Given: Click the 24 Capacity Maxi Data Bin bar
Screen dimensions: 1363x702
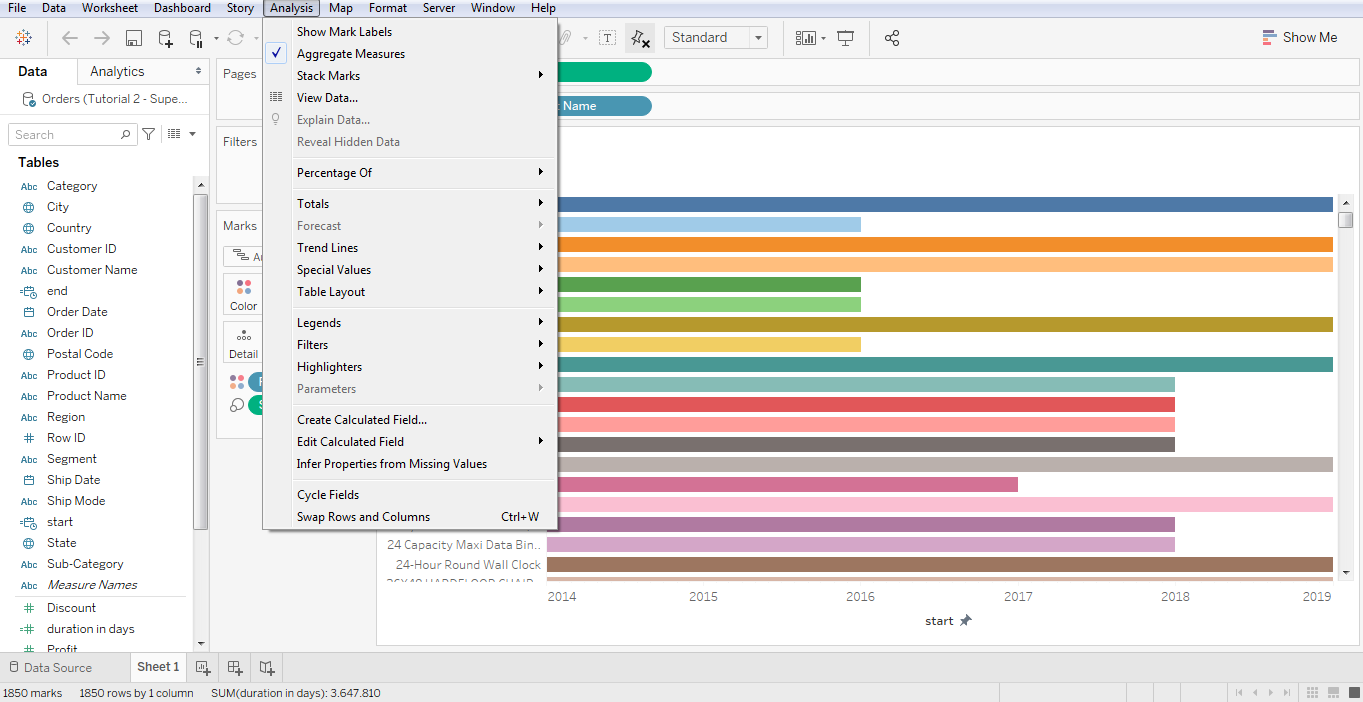Looking at the screenshot, I should (x=861, y=545).
